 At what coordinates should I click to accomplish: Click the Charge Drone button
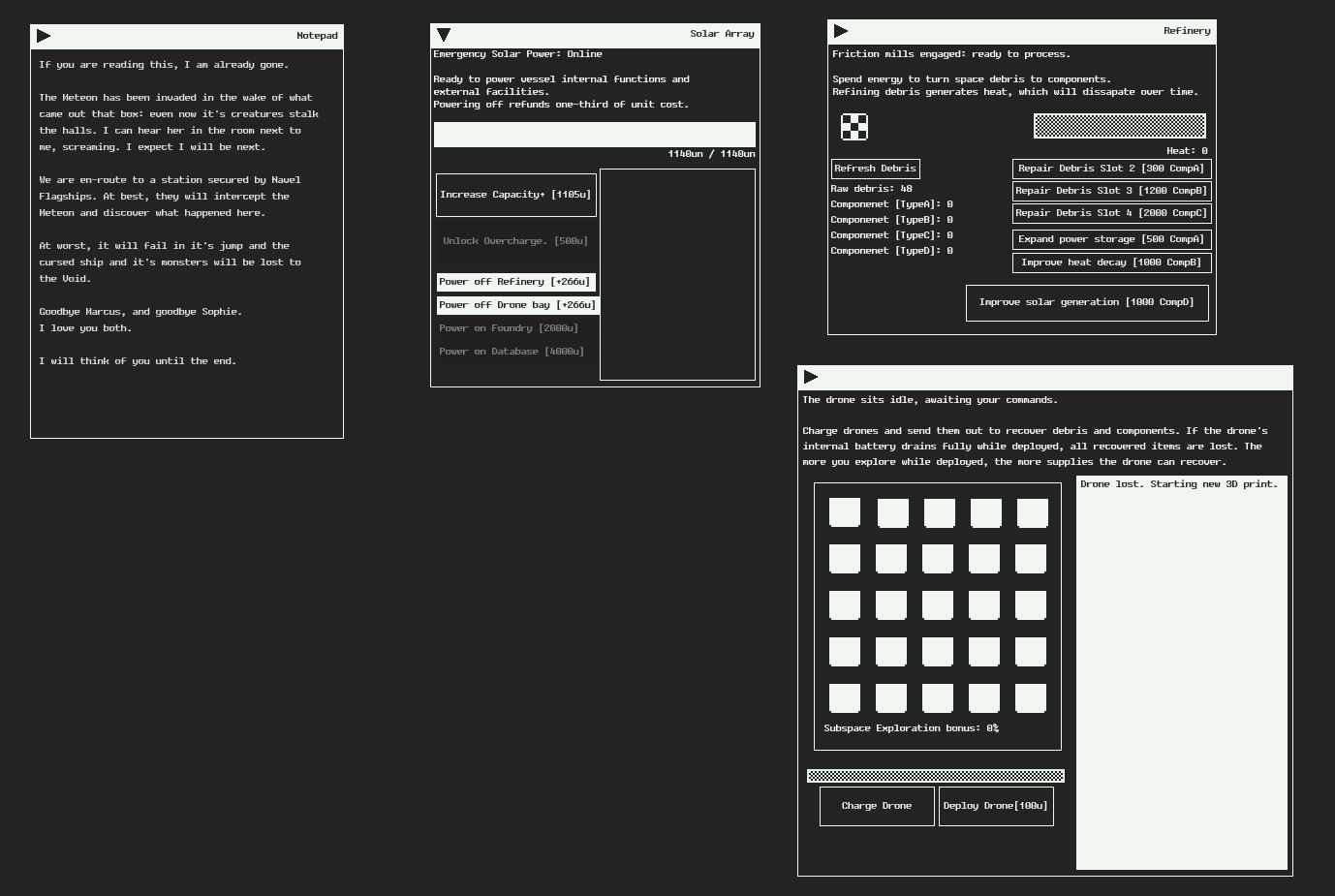pos(877,806)
